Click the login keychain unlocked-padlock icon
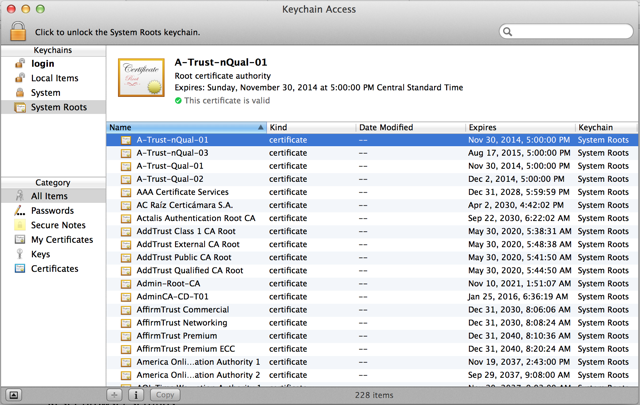 coord(20,63)
